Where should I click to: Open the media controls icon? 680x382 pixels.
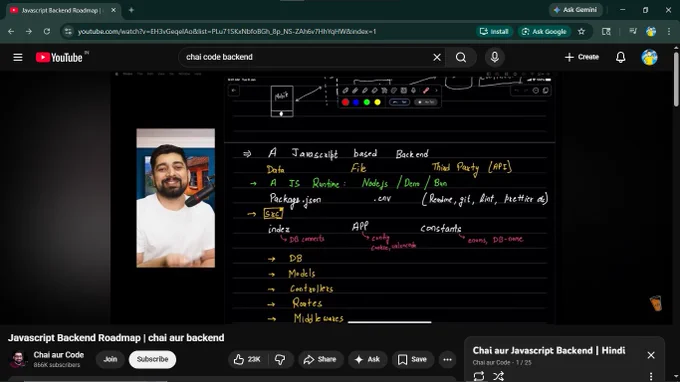633,31
